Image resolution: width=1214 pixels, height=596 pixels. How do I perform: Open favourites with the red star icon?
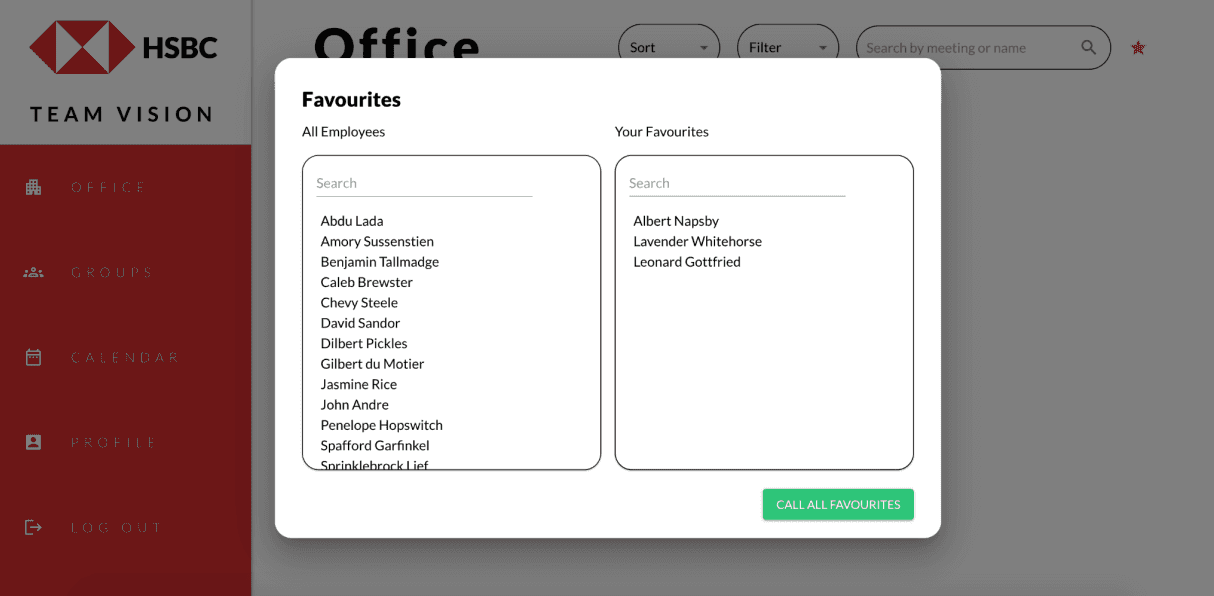click(x=1138, y=47)
